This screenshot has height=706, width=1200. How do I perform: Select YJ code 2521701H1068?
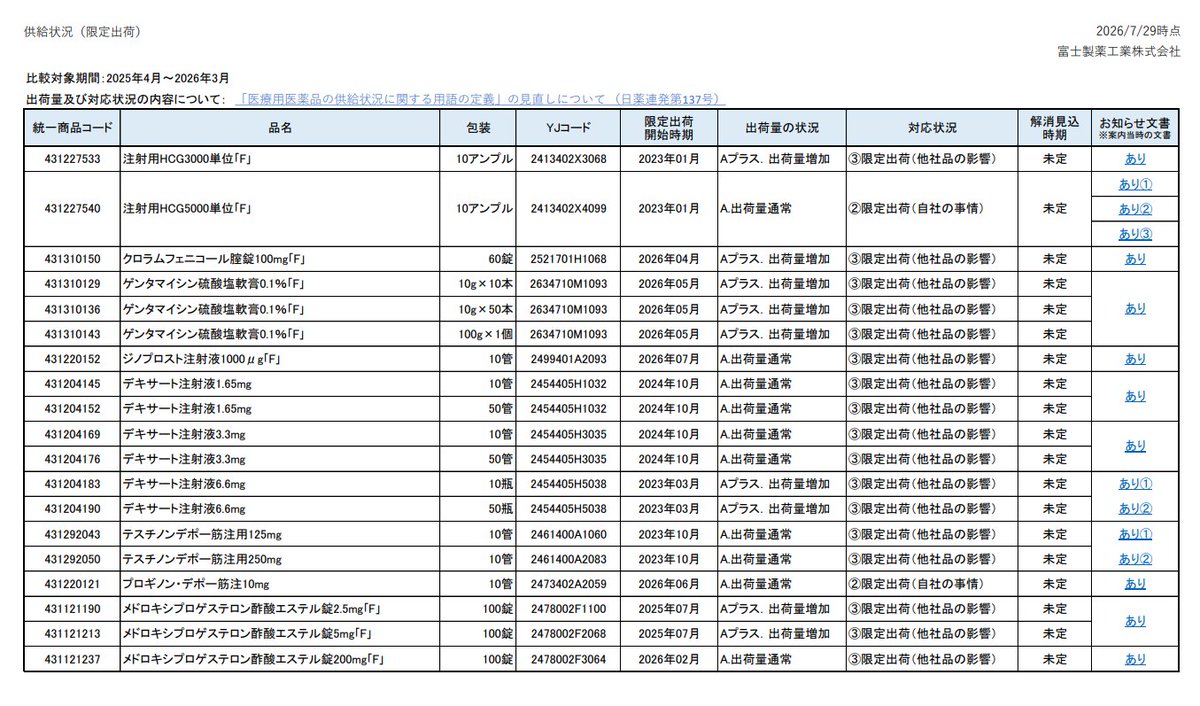coord(568,259)
